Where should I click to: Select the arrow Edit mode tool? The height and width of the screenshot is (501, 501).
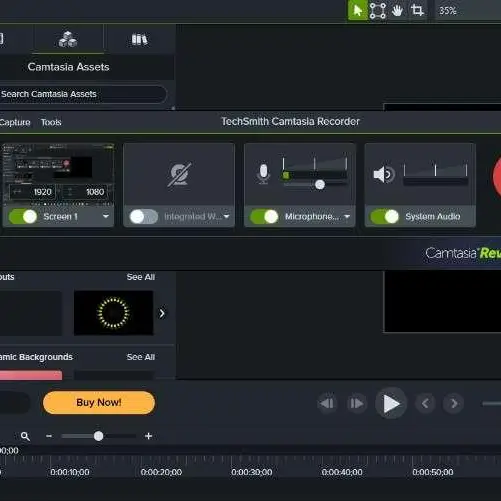tap(358, 10)
